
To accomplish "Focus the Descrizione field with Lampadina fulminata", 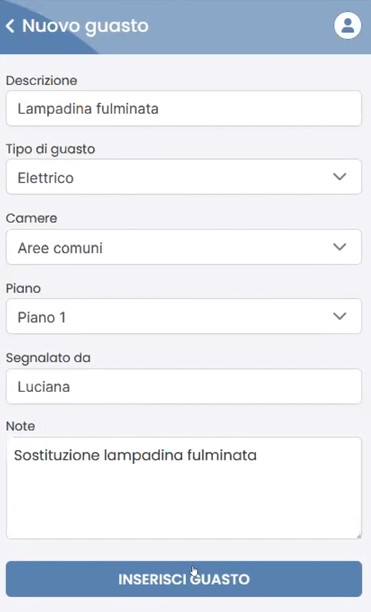I will (184, 108).
